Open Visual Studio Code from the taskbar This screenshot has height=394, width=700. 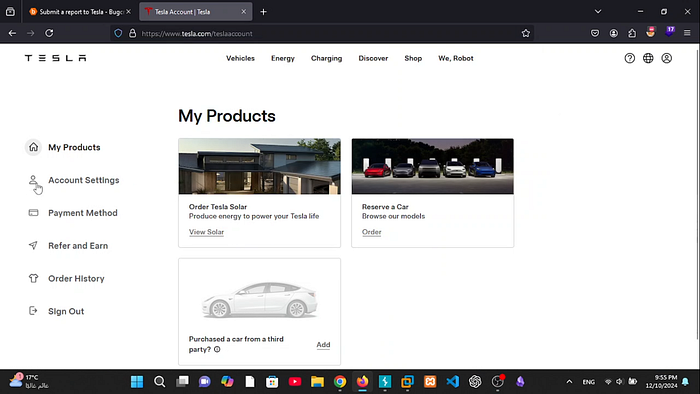coord(452,382)
